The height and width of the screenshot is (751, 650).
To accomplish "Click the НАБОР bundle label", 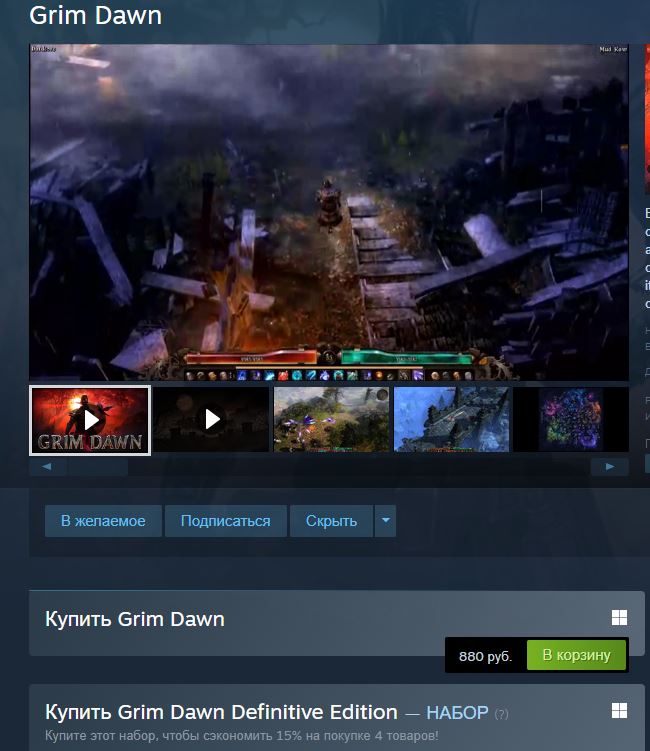I will 457,713.
